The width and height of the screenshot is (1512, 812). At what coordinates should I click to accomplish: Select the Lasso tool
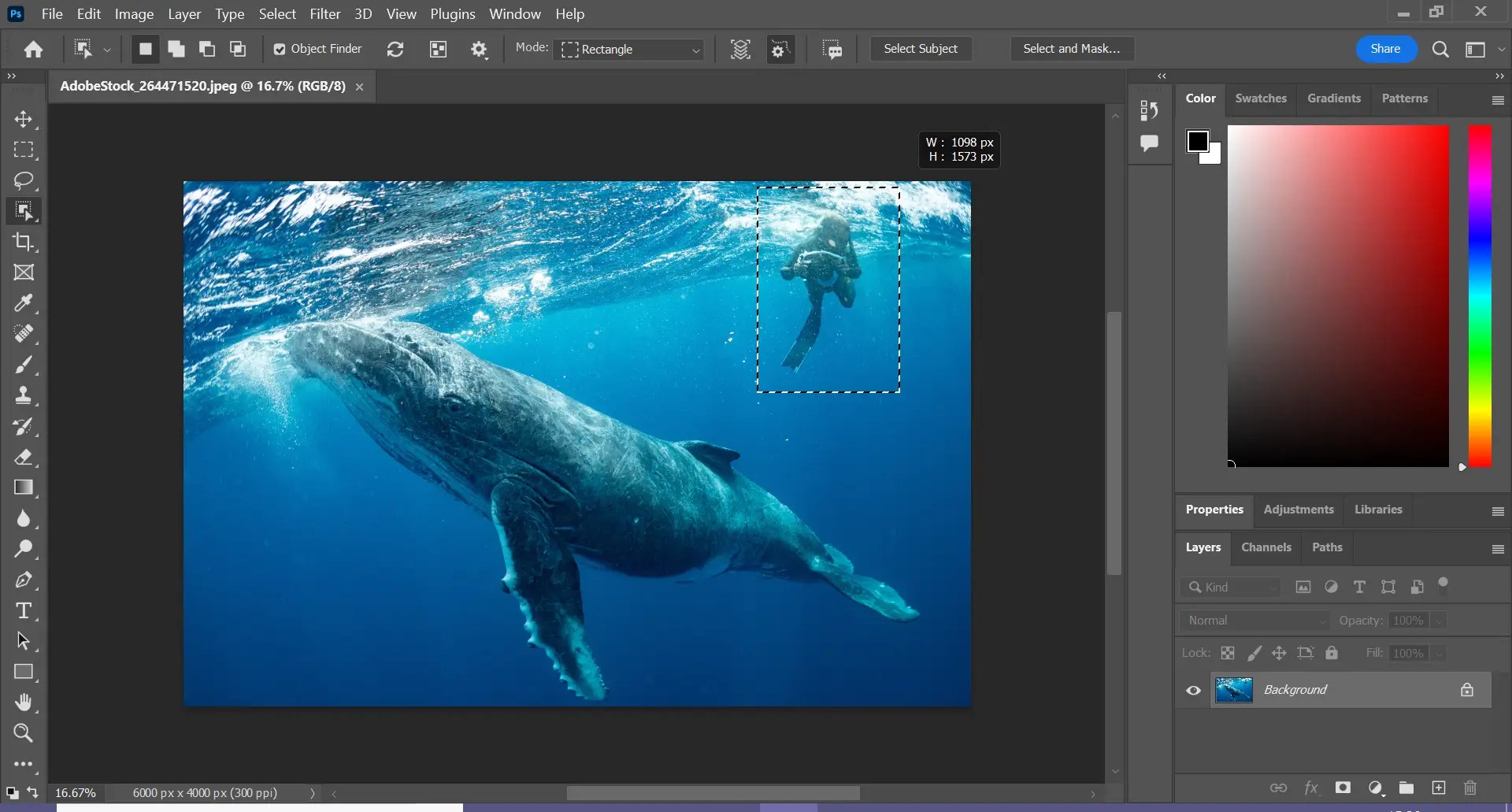(x=24, y=180)
